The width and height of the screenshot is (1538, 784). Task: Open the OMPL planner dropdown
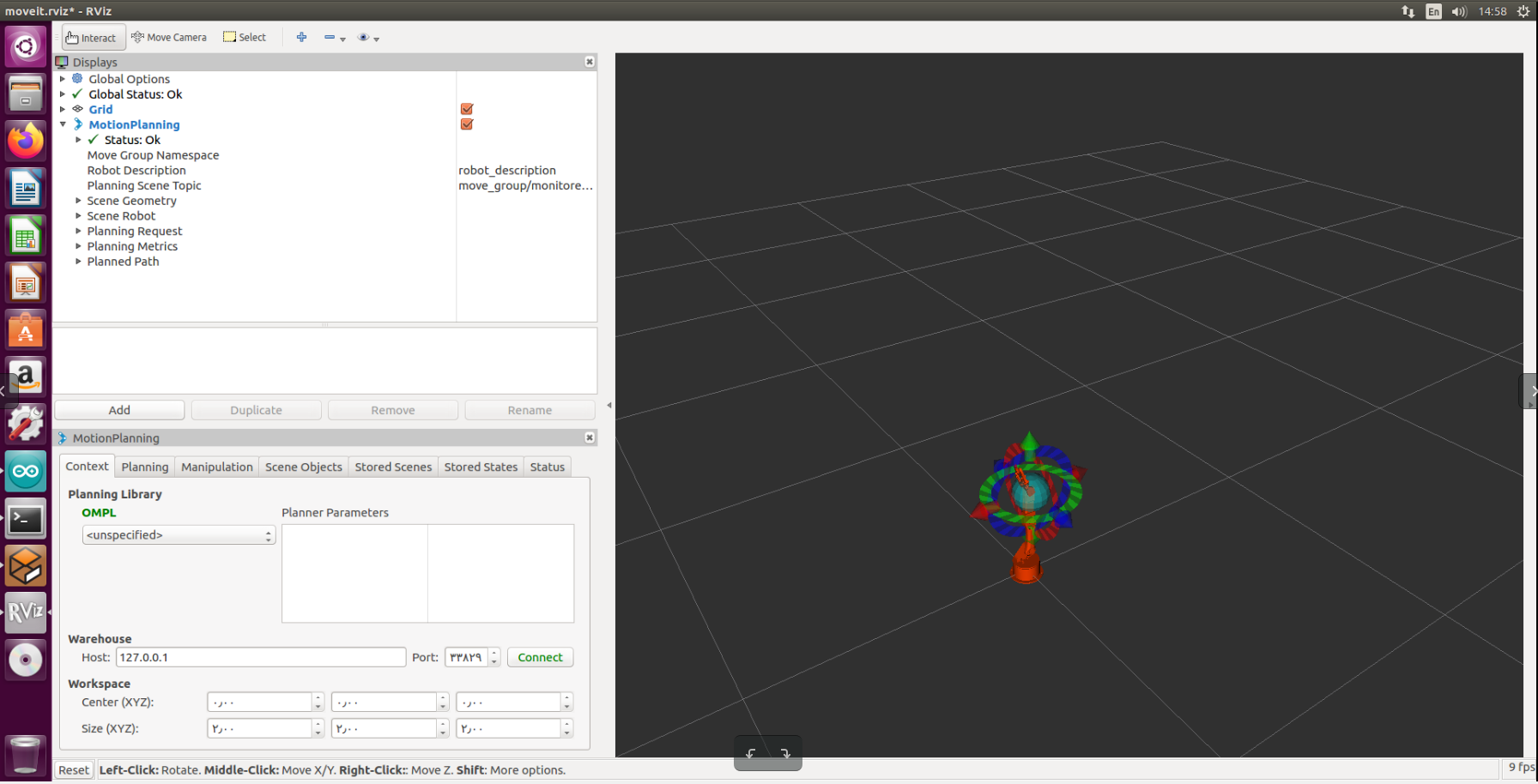point(178,534)
